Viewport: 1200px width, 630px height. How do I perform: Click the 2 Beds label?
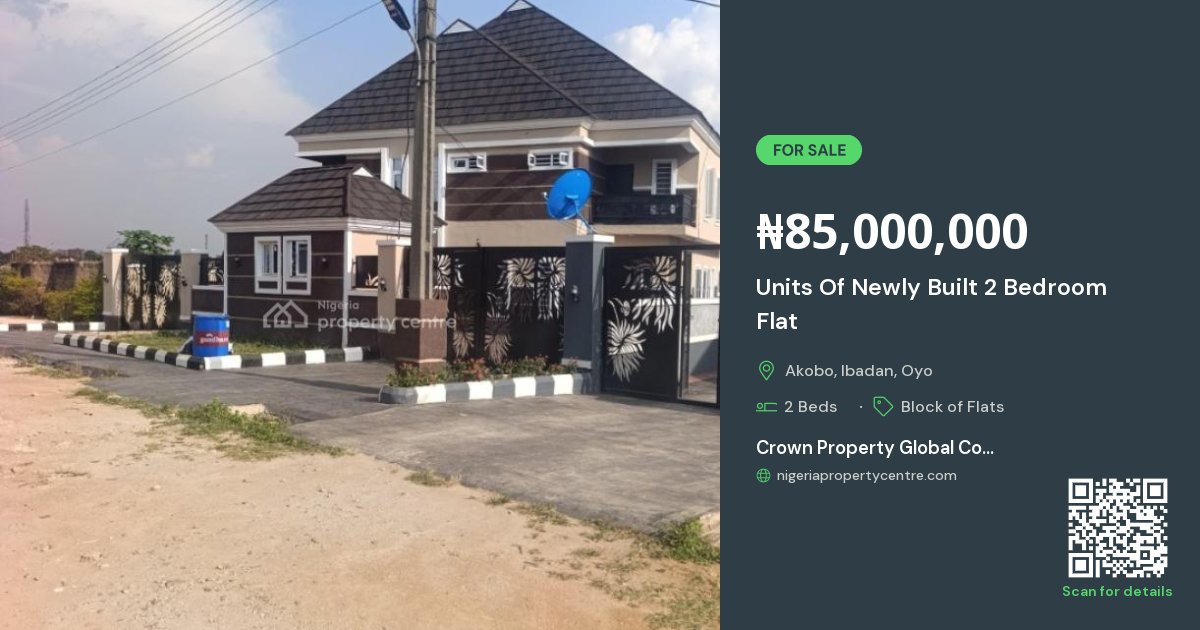pos(810,407)
